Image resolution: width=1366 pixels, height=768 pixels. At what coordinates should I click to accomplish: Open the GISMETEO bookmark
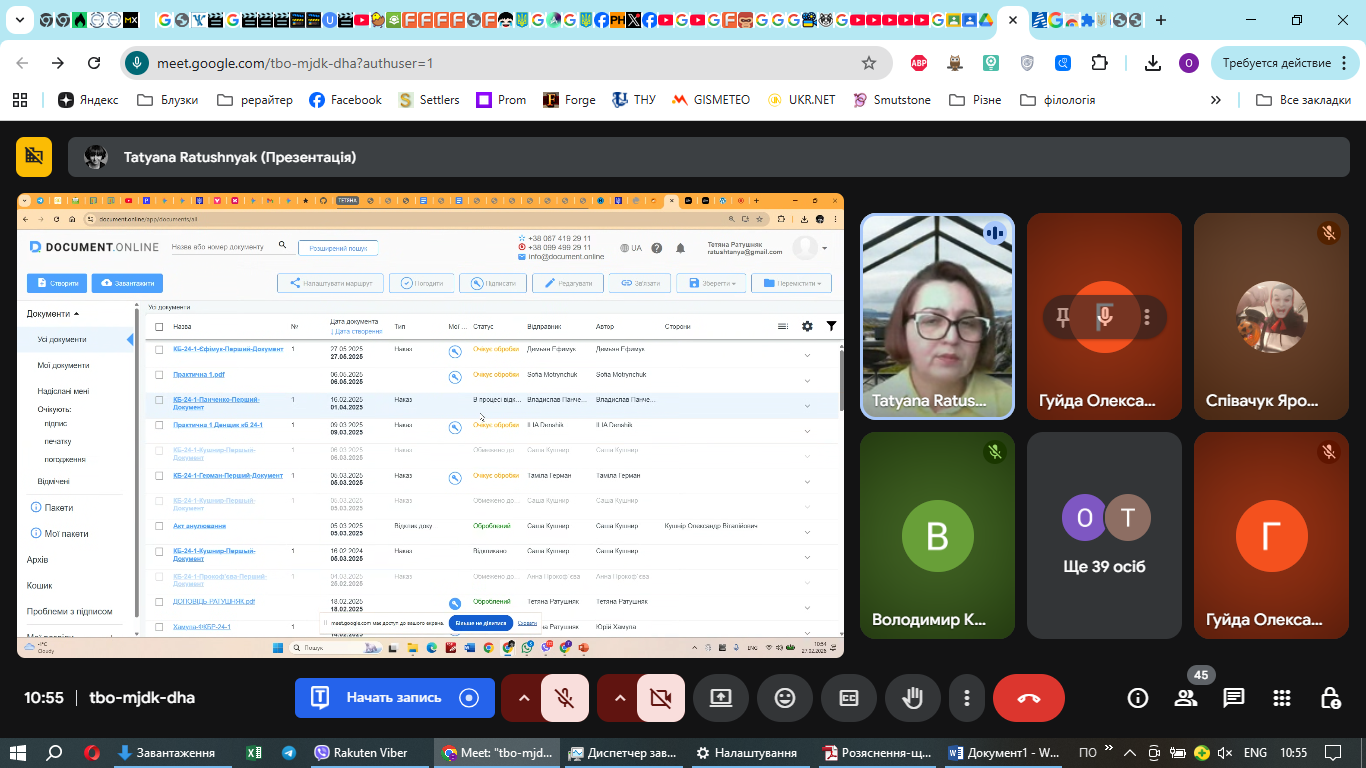pos(711,100)
